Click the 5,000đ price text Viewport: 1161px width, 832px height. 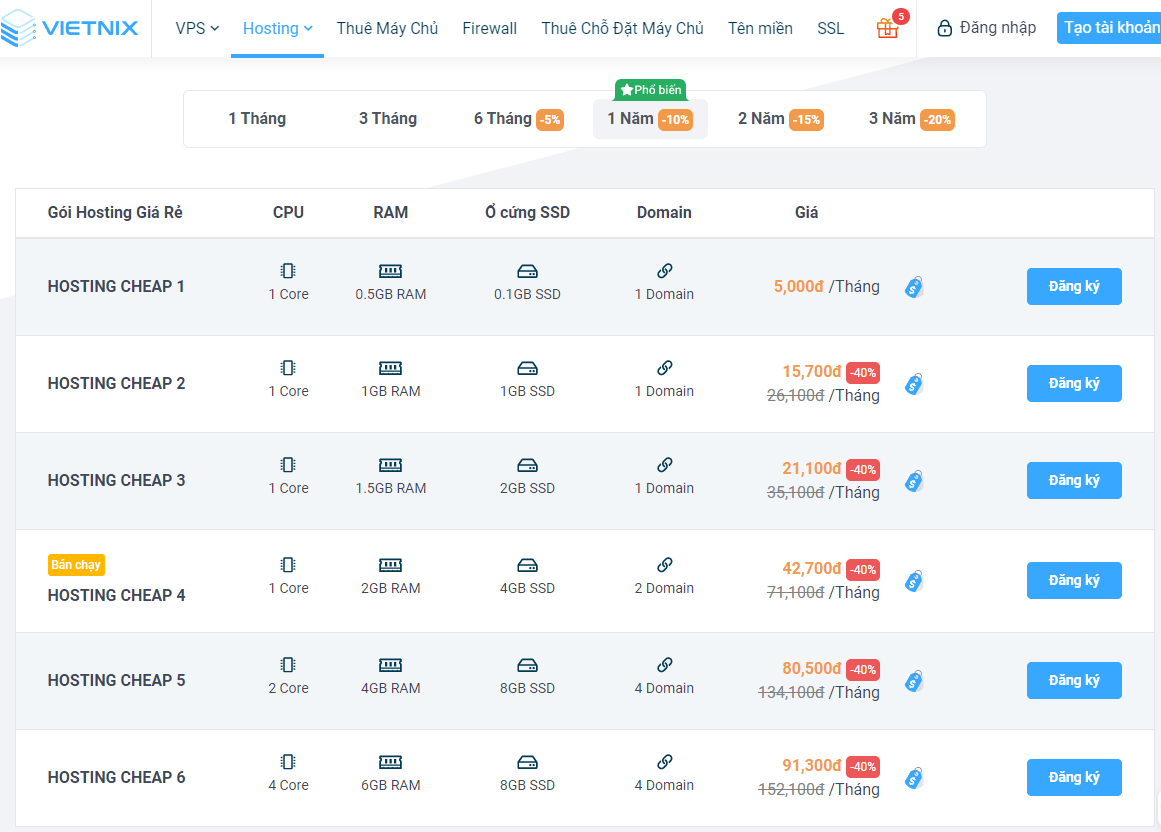798,286
